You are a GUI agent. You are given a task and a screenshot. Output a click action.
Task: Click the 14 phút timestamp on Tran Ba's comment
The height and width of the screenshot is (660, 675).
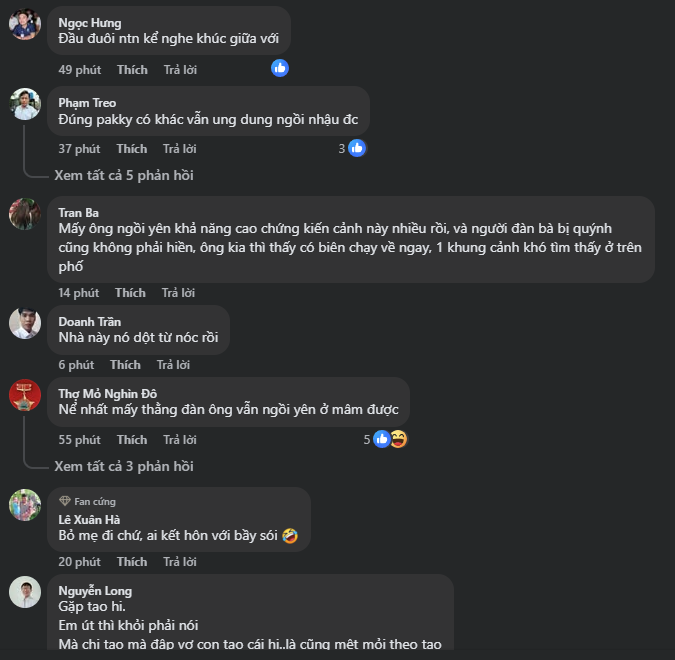tap(78, 293)
